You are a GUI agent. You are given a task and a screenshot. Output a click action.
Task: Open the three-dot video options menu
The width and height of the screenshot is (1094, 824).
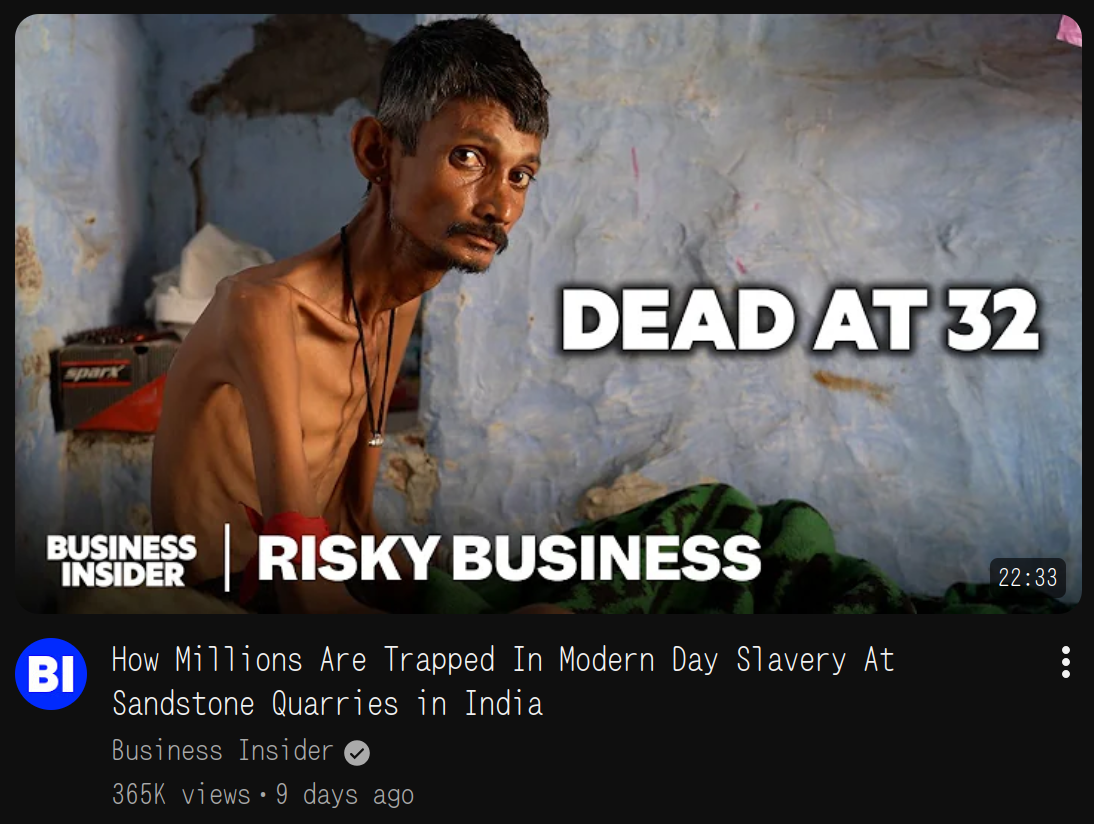click(x=1065, y=662)
